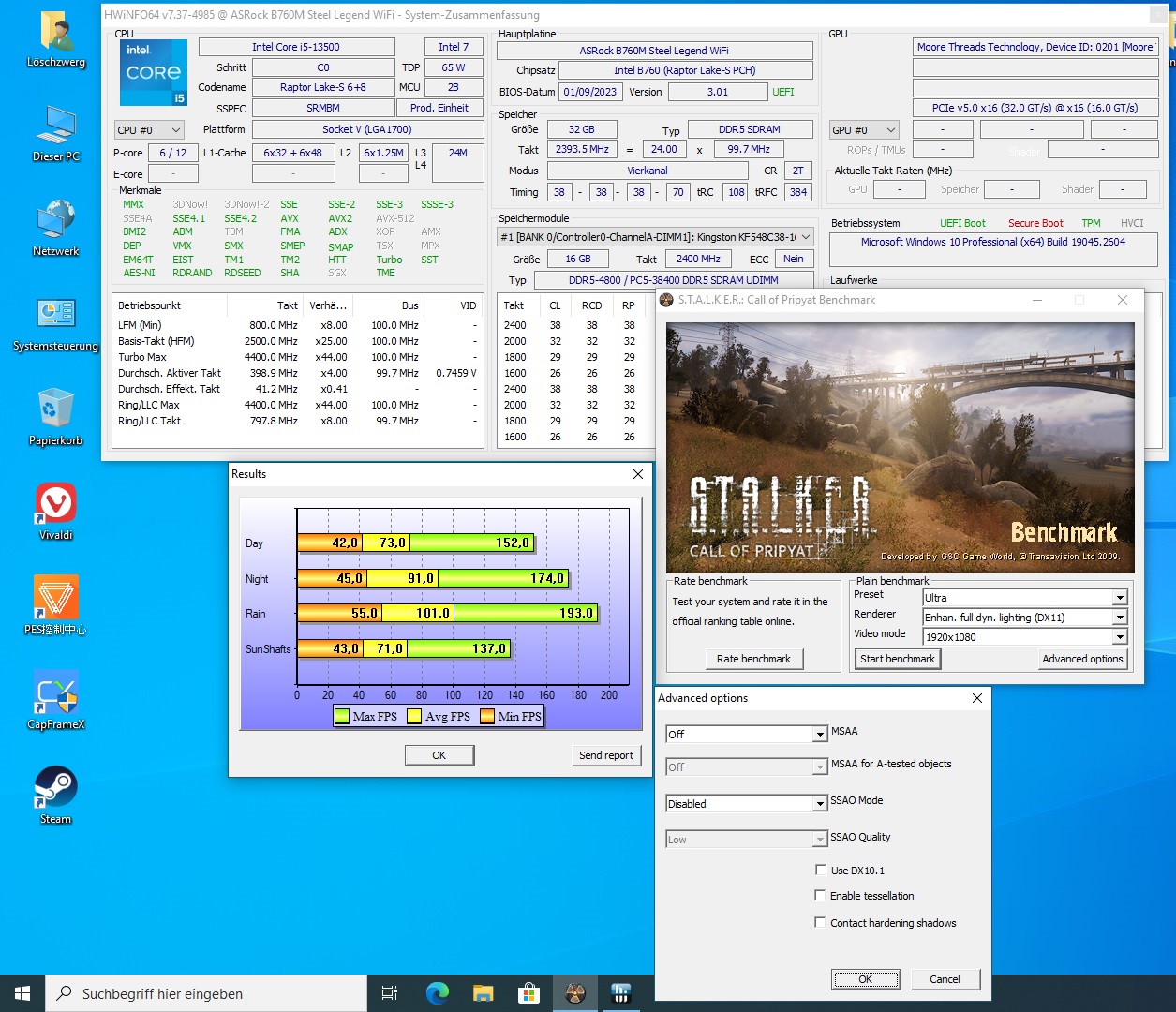Click the Avg FPS legend swatch

415,717
